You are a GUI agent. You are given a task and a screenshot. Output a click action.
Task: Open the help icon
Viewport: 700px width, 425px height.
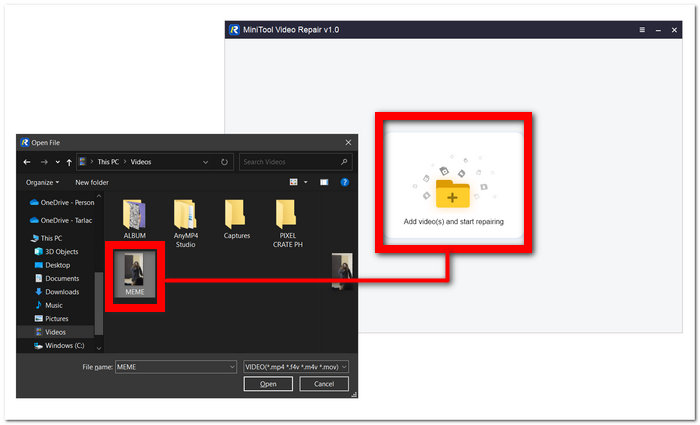[345, 182]
